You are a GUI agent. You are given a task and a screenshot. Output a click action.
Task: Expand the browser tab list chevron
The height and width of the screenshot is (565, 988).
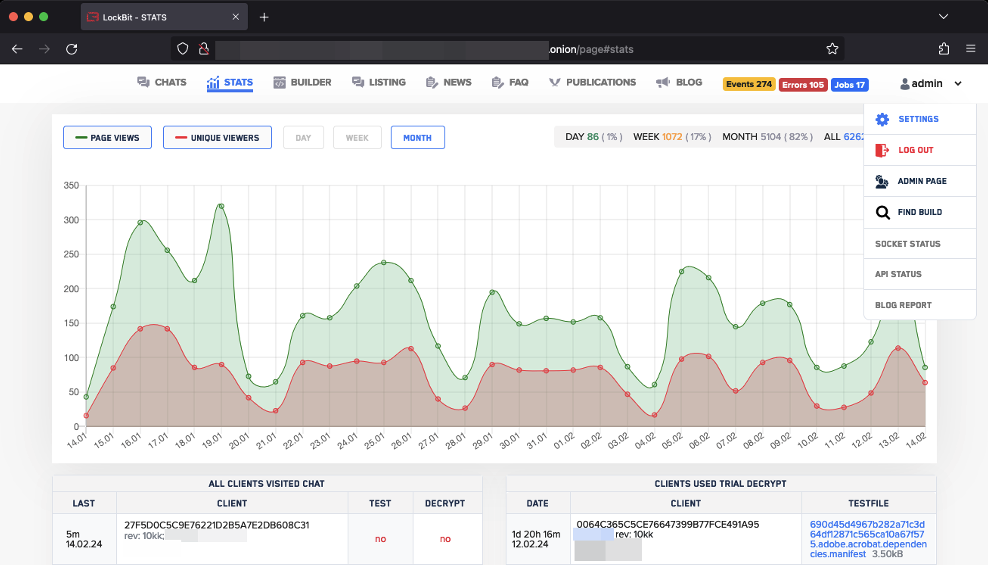(943, 17)
